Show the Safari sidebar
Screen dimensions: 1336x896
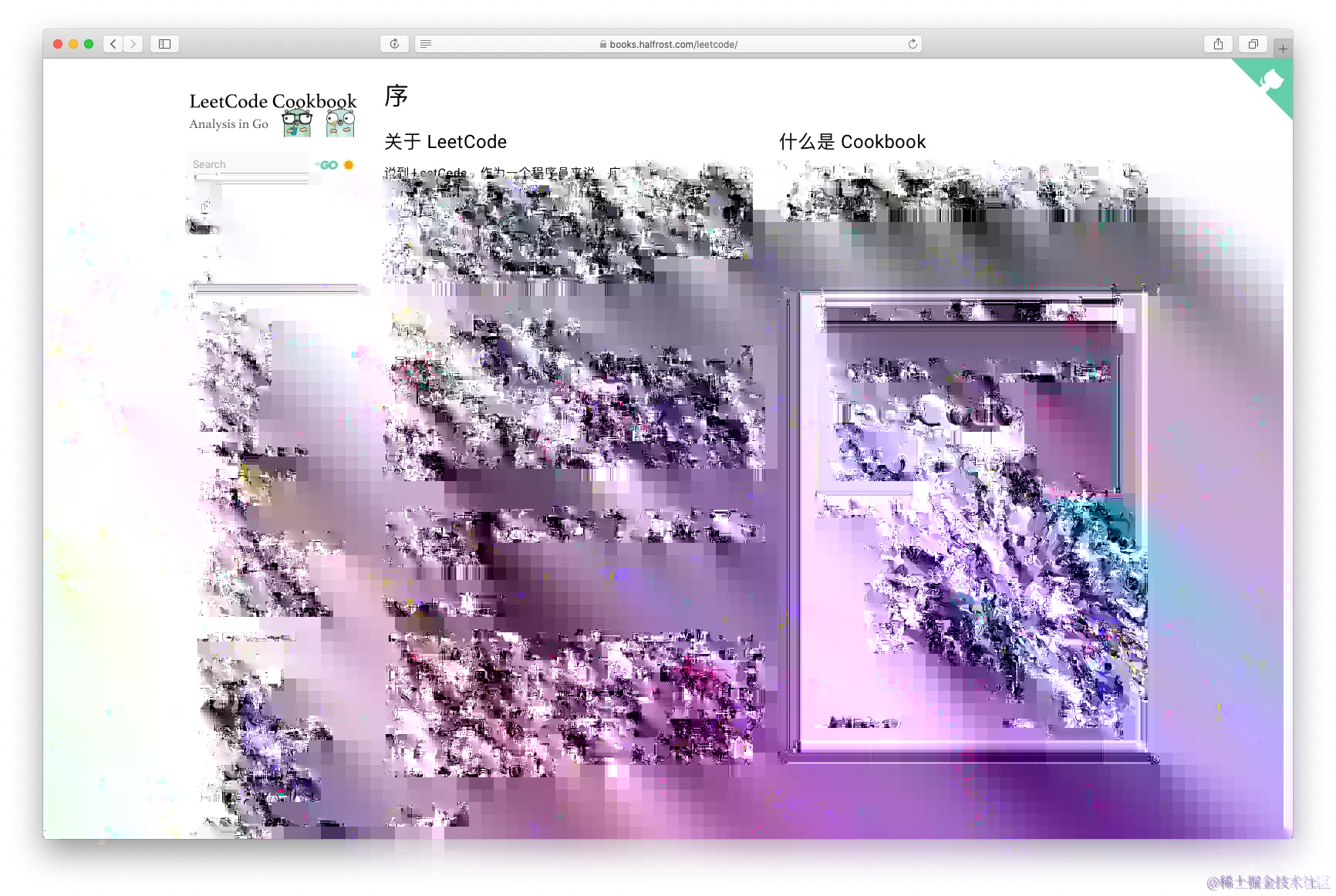pyautogui.click(x=164, y=44)
